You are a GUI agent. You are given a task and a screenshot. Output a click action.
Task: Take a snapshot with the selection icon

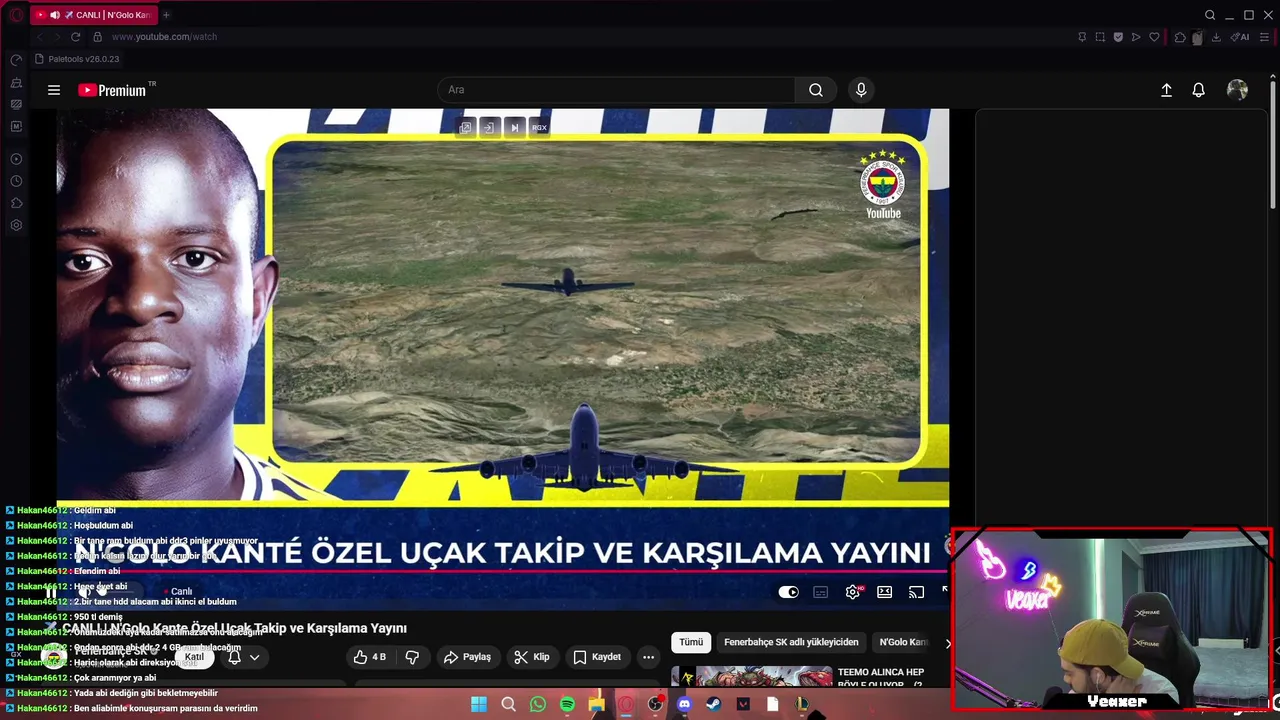pyautogui.click(x=1100, y=37)
